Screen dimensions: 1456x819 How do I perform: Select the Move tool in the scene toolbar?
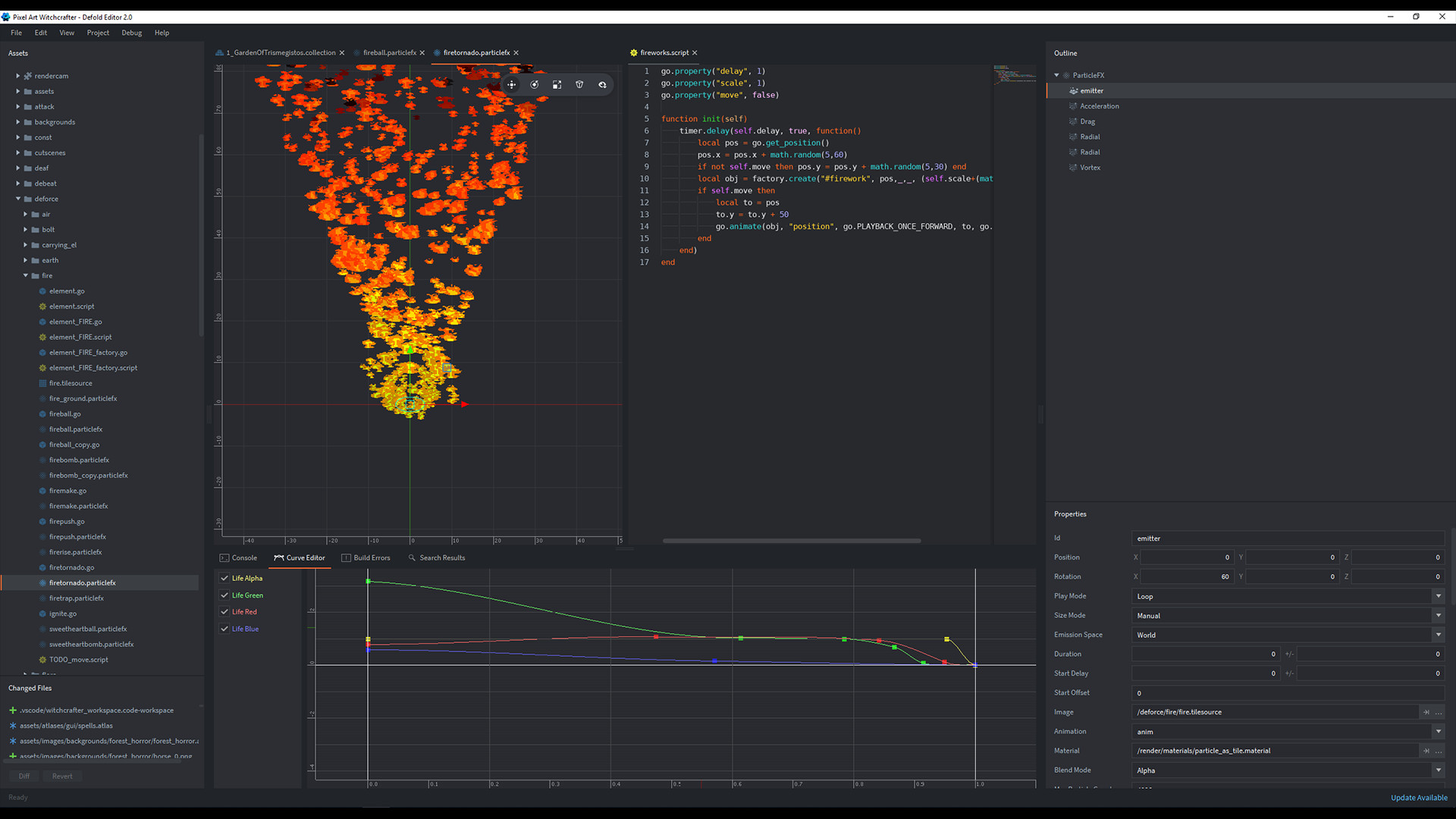[512, 84]
